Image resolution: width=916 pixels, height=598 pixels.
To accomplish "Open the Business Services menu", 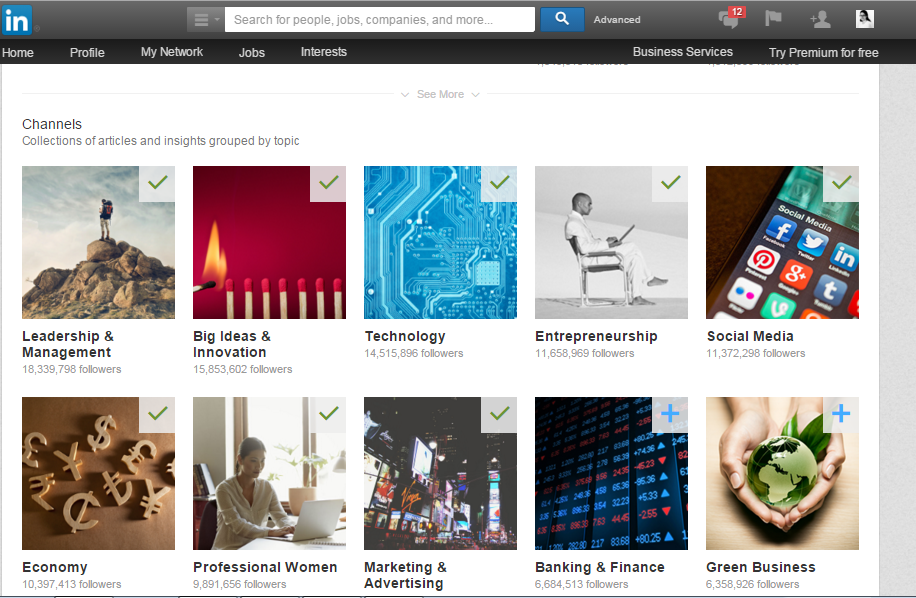I will point(682,52).
